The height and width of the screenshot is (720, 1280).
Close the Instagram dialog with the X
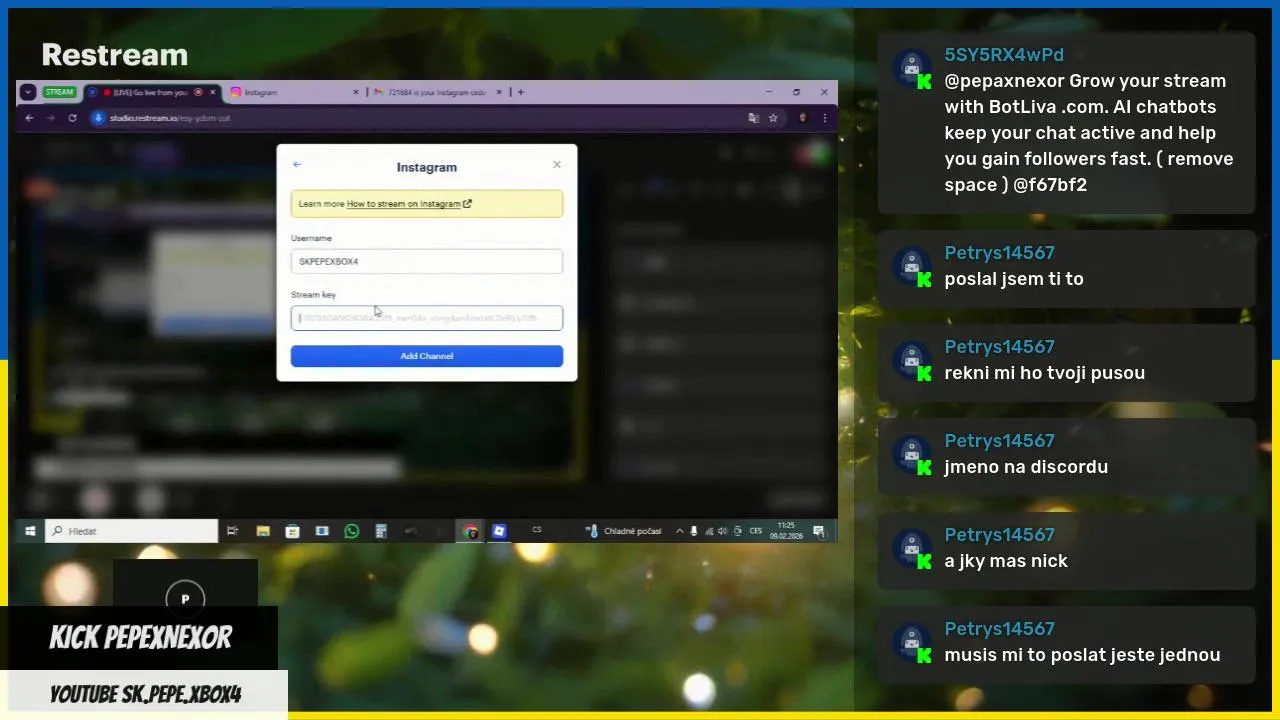point(557,165)
